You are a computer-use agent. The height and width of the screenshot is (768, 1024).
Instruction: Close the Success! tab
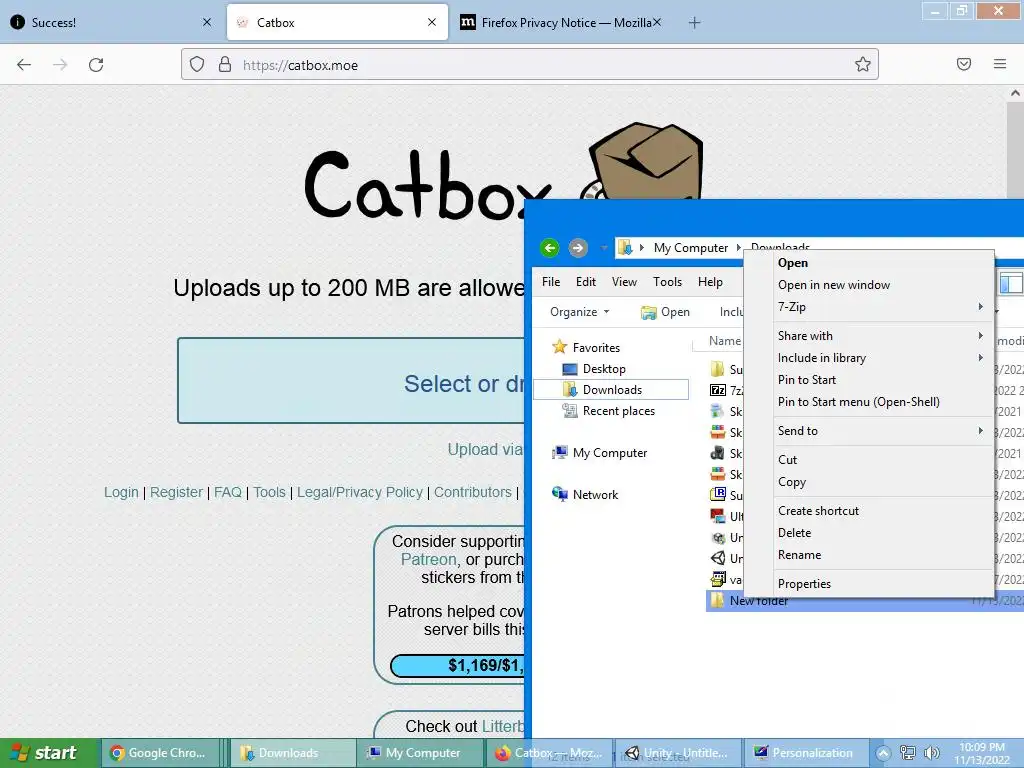coord(207,22)
